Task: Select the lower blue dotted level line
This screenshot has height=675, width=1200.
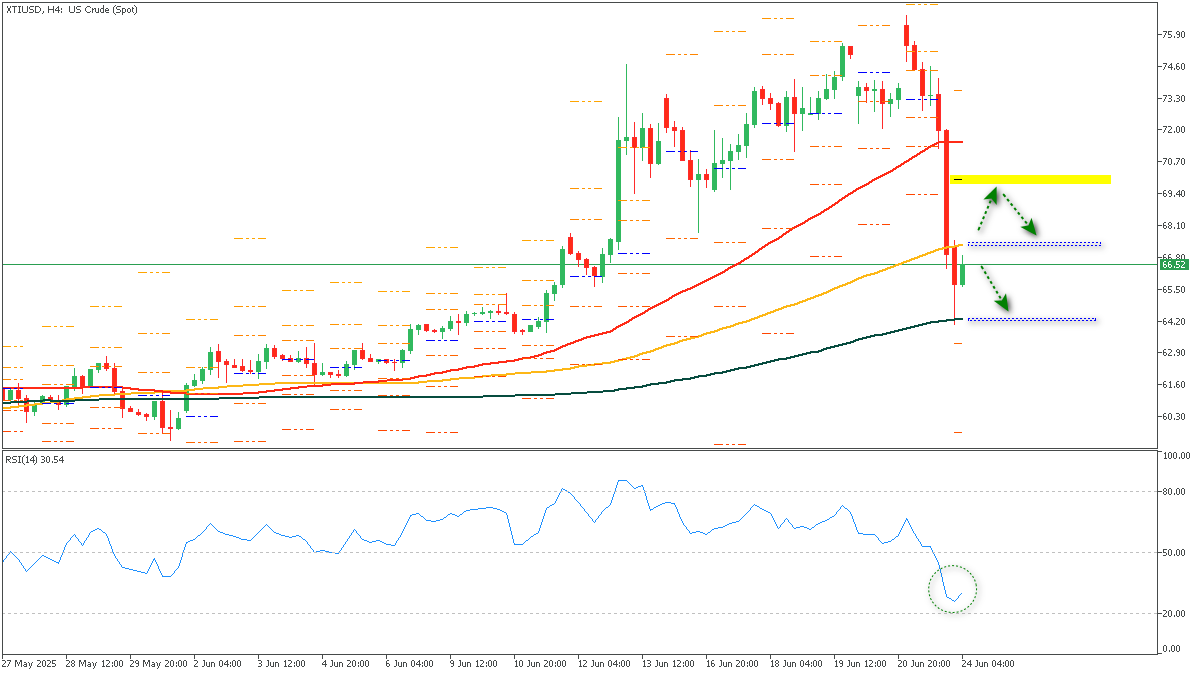Action: tap(1032, 320)
